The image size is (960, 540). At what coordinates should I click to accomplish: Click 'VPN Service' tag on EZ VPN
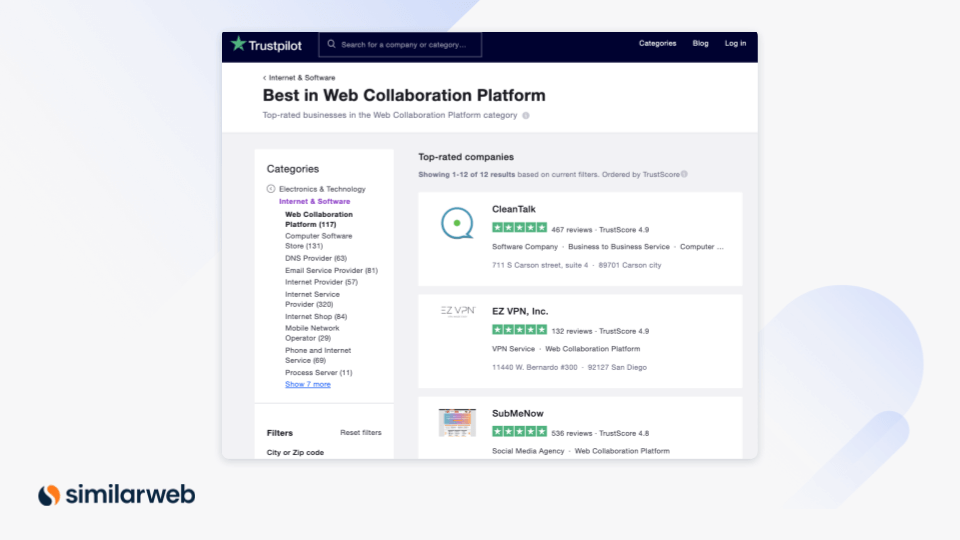(513, 349)
